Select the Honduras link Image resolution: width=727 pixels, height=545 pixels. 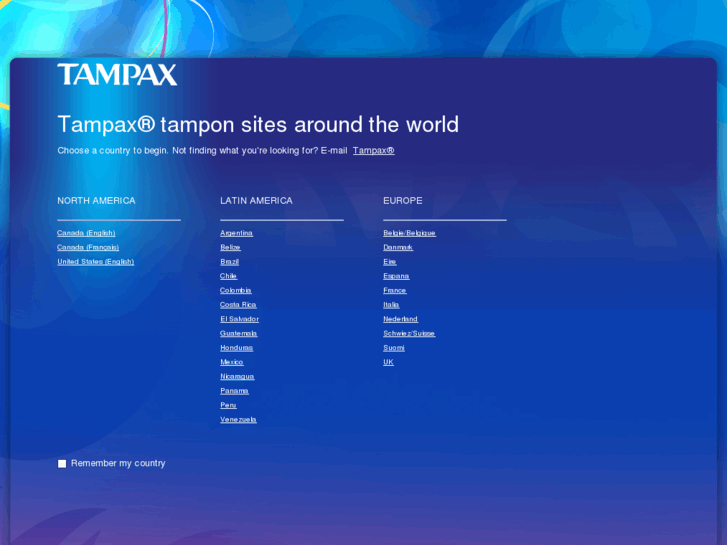[236, 348]
